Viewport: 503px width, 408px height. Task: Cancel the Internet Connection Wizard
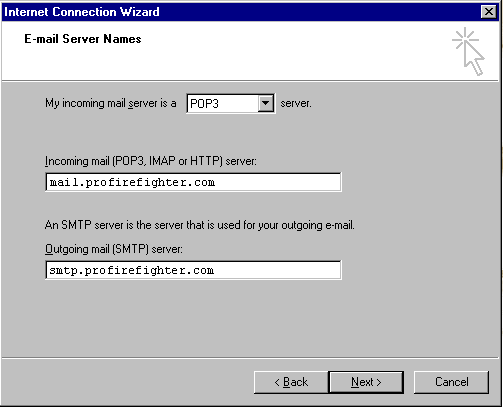point(451,382)
